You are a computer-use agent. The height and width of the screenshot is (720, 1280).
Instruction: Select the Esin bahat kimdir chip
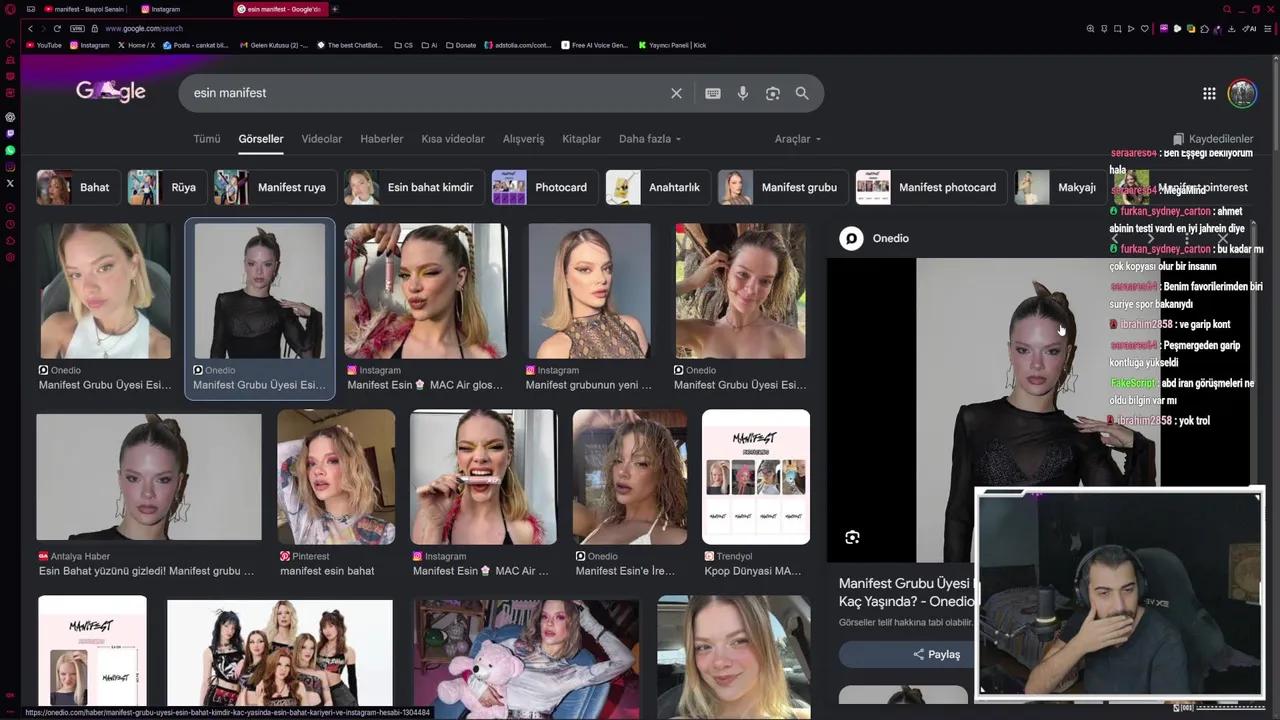click(410, 187)
